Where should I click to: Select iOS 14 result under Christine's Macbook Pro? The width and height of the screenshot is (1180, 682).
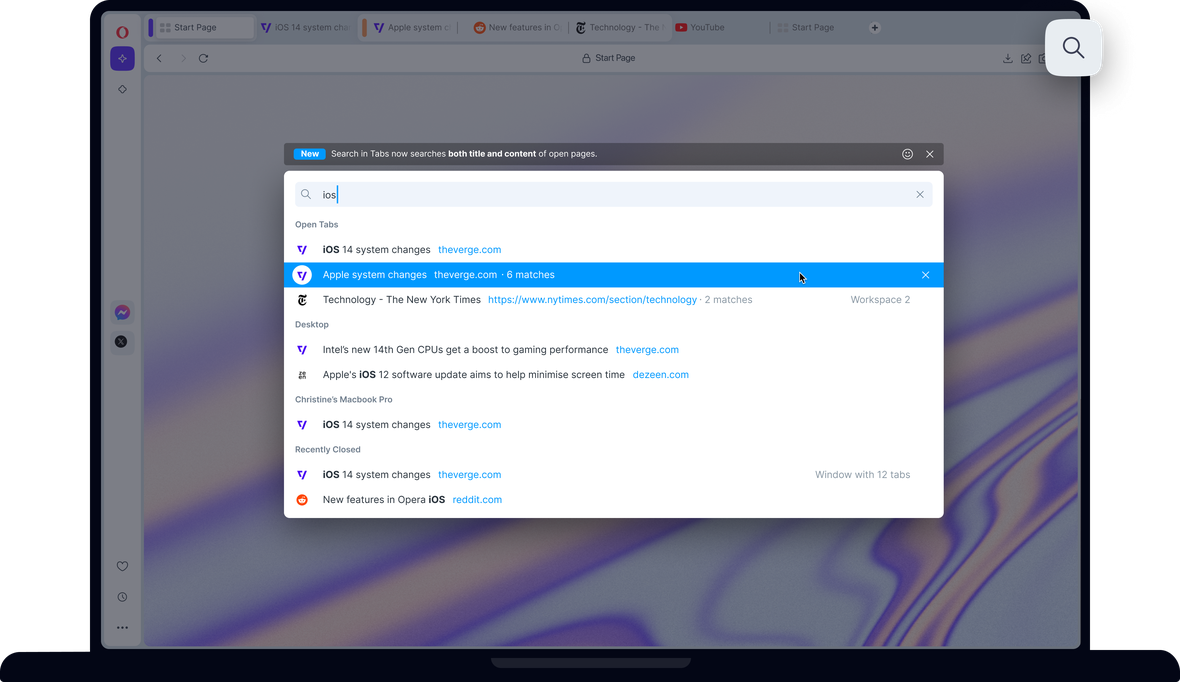click(x=613, y=425)
